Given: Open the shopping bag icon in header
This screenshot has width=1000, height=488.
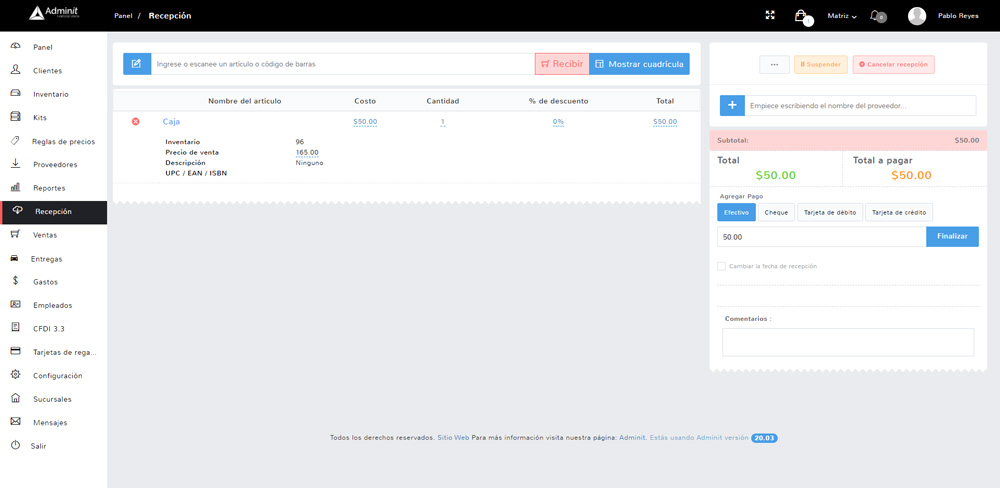Looking at the screenshot, I should (800, 15).
